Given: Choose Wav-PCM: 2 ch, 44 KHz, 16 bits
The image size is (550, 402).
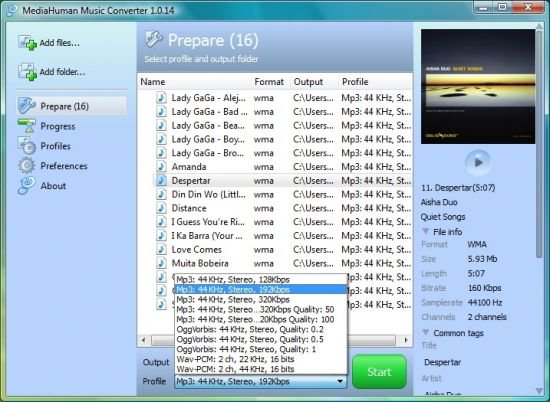Looking at the screenshot, I should (x=261, y=369).
